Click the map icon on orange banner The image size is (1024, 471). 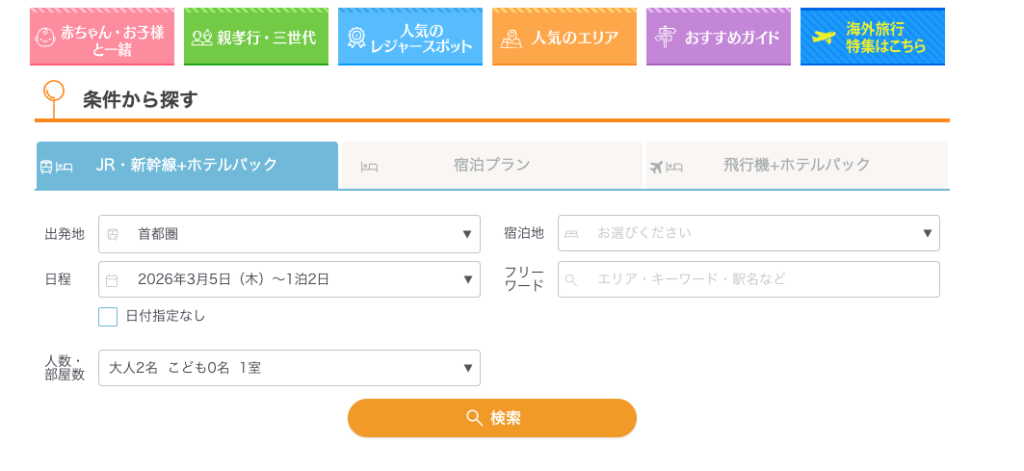click(x=511, y=38)
